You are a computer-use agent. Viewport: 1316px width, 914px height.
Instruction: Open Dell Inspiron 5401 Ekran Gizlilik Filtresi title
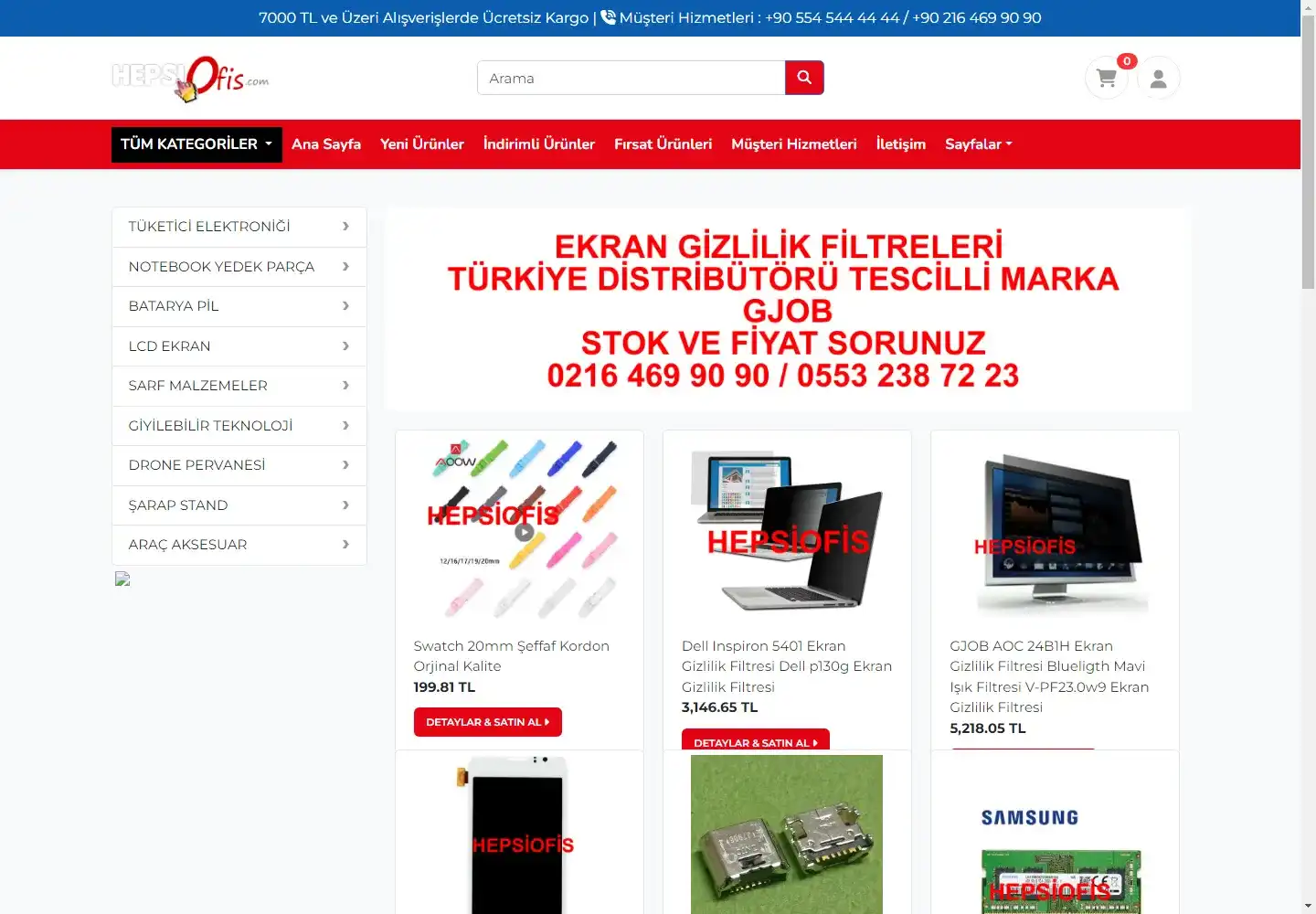(x=787, y=666)
